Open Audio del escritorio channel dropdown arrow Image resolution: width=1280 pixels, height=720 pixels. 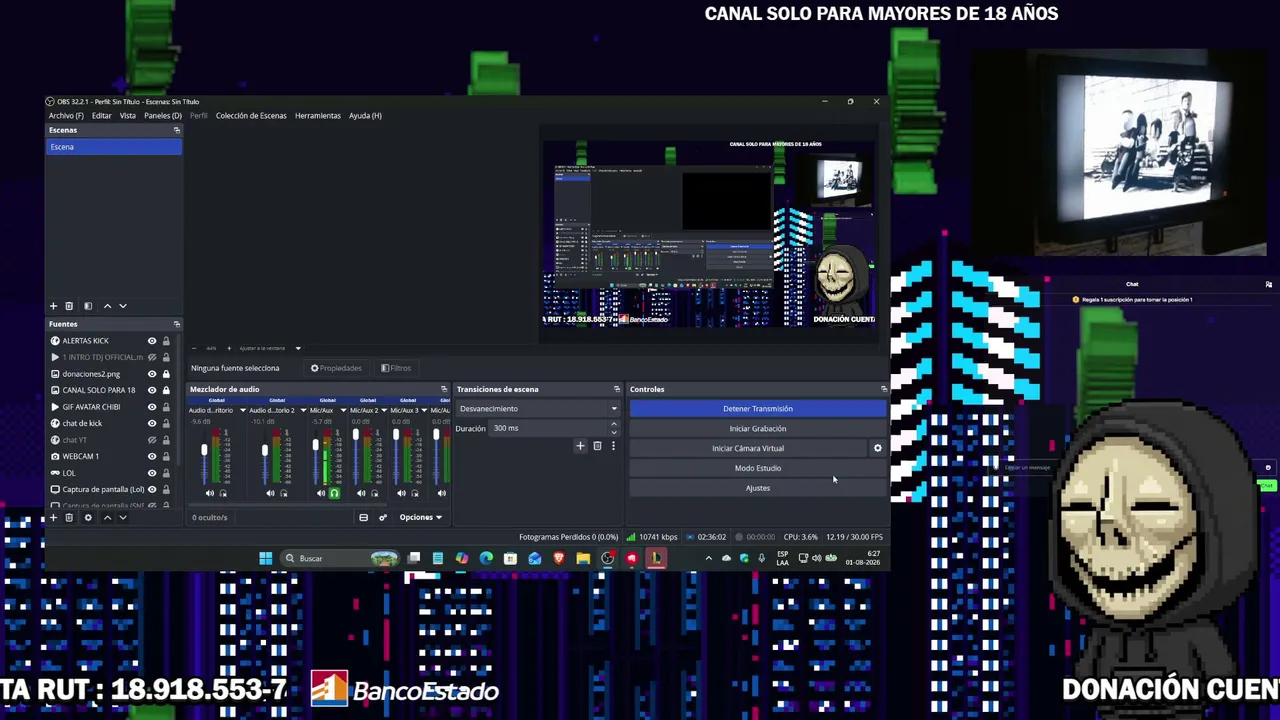coord(242,410)
